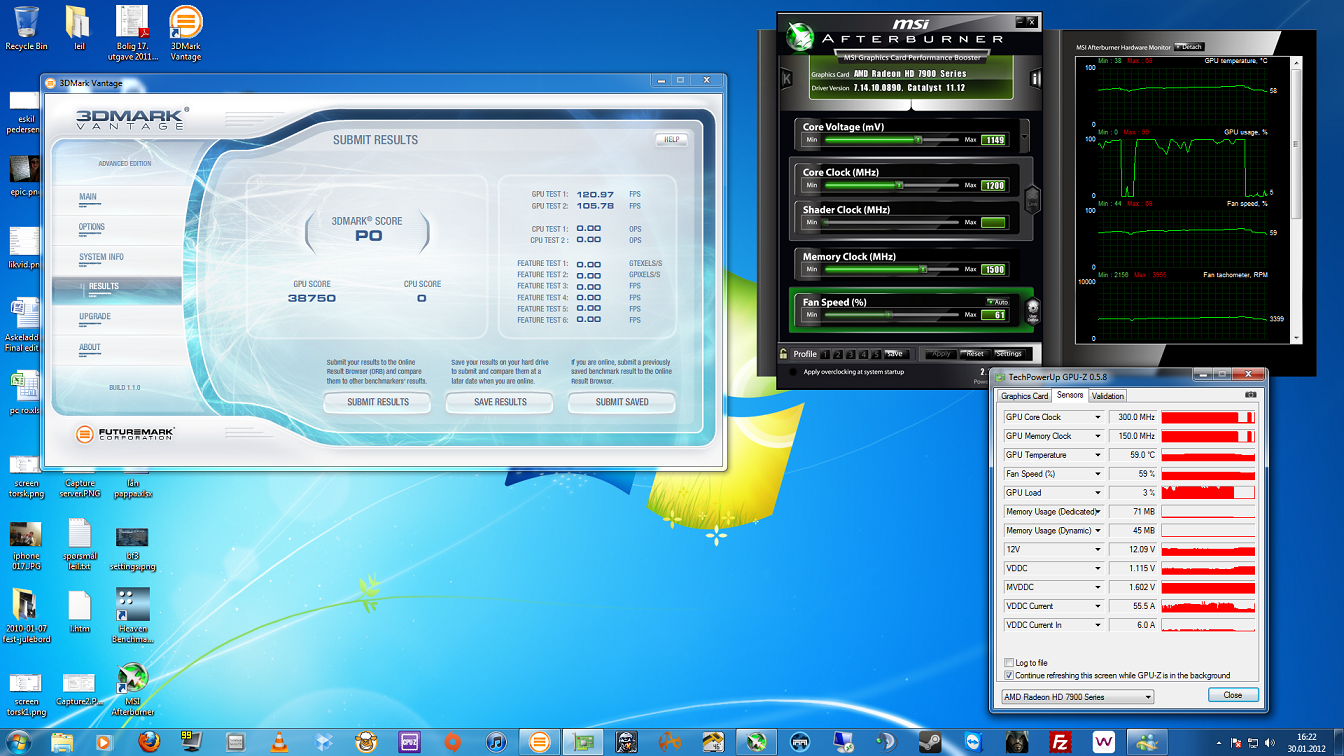Click the 3DMark Vantage taskbar icon
The width and height of the screenshot is (1344, 756).
click(539, 742)
